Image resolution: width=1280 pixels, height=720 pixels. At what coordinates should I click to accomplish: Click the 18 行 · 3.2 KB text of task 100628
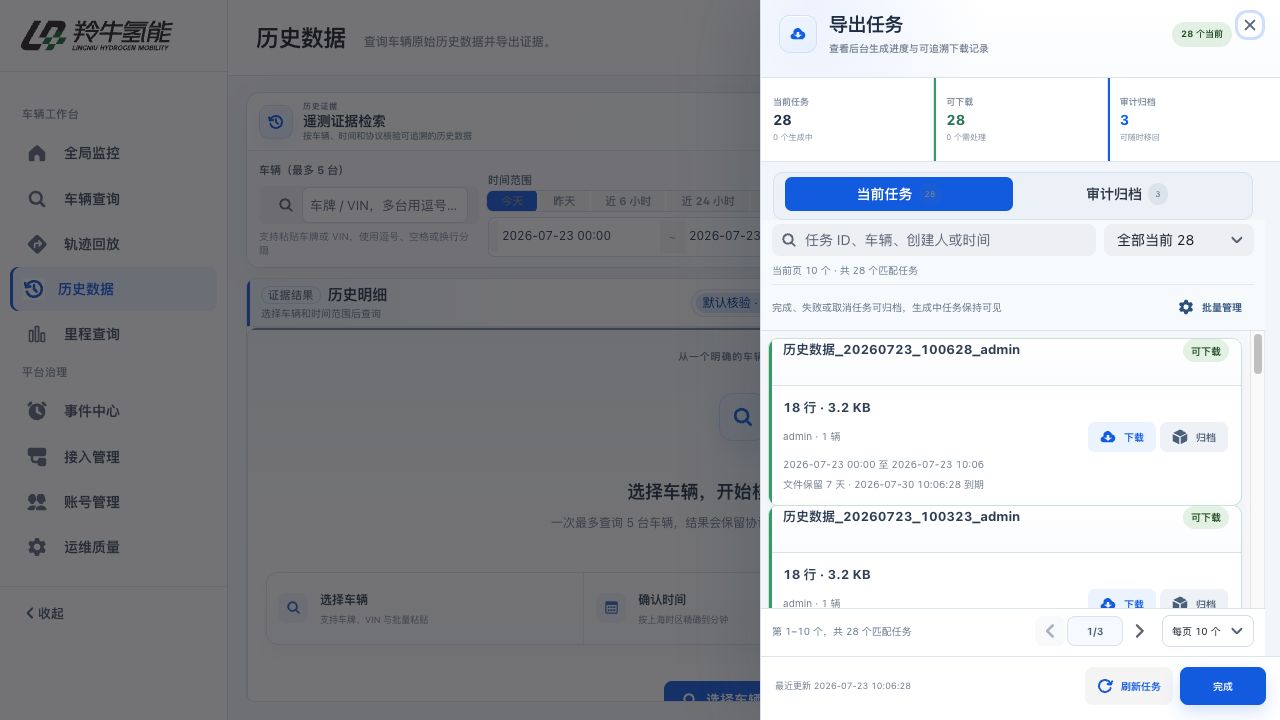pyautogui.click(x=827, y=408)
